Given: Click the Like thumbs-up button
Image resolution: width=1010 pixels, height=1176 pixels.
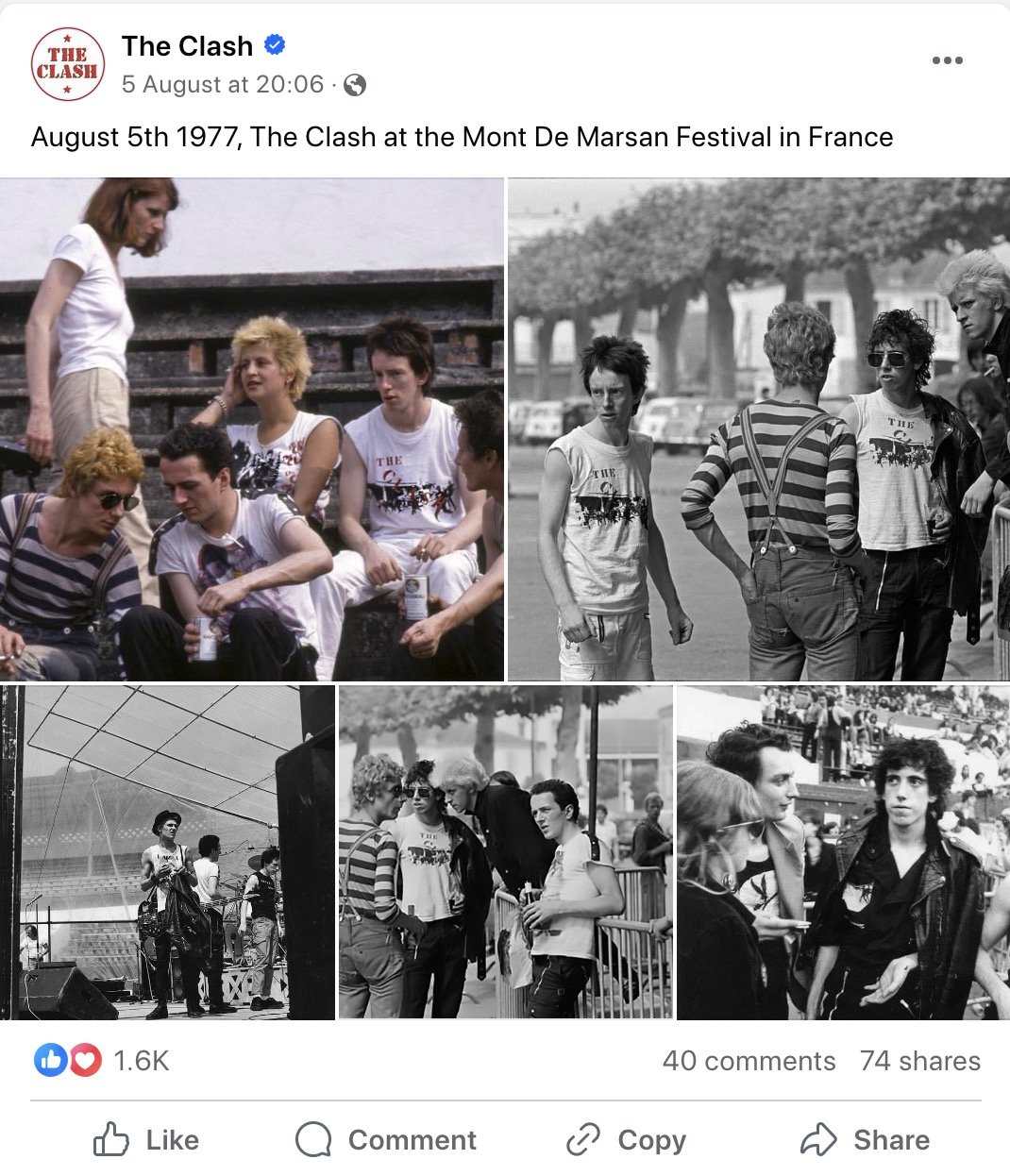Looking at the screenshot, I should (146, 1140).
